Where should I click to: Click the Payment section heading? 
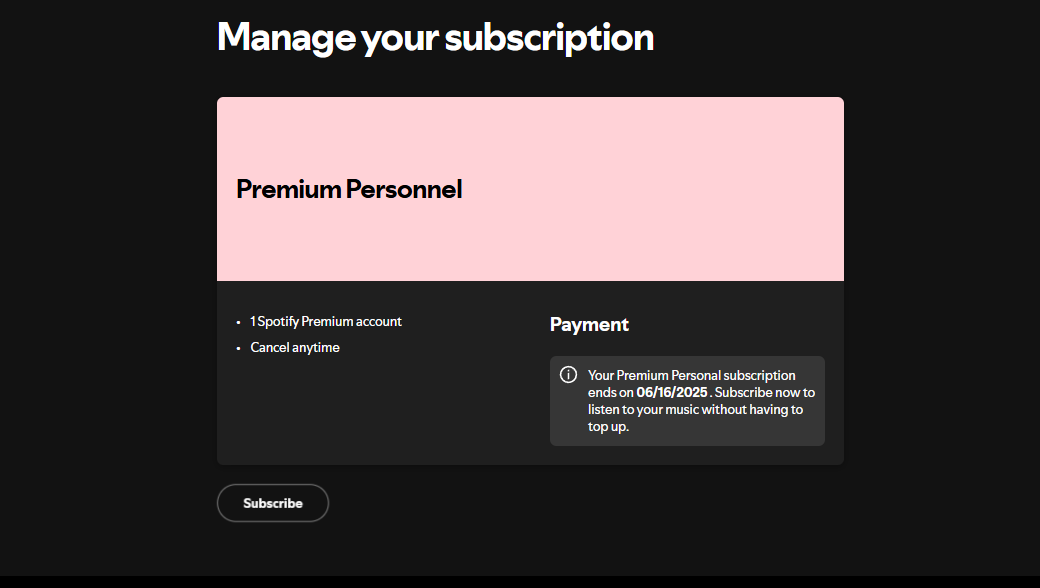pos(589,324)
